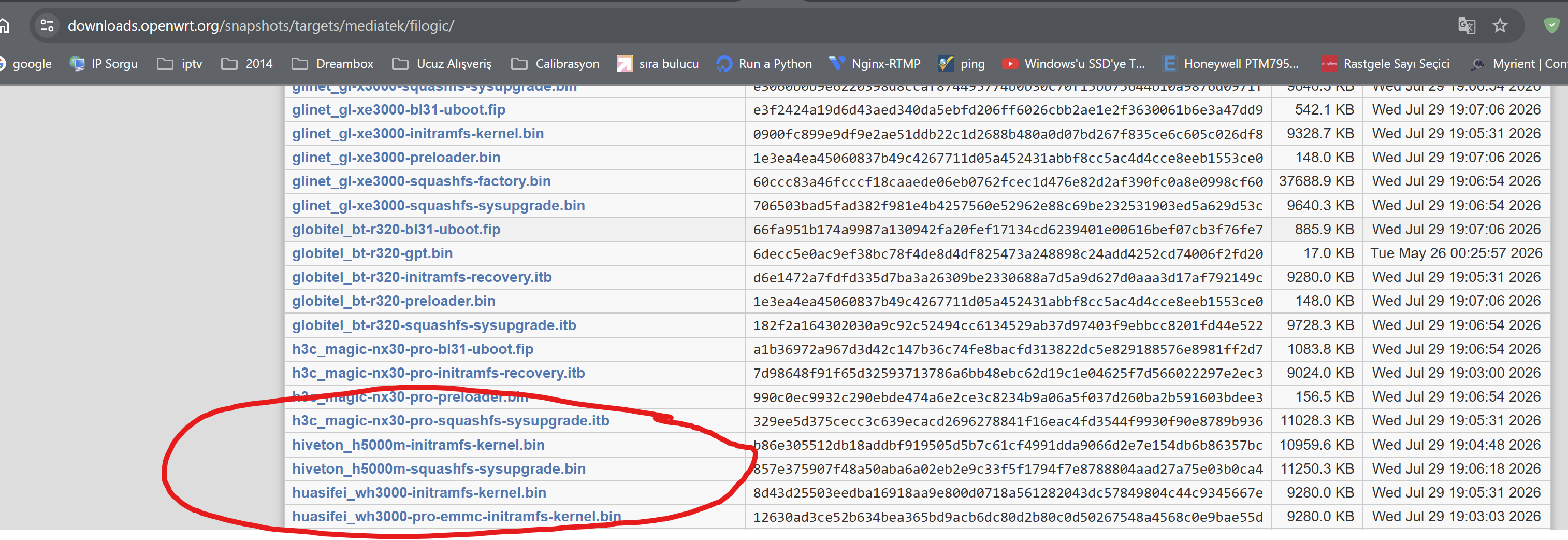Click the hash starting with 66fa951b174a
Image resolution: width=1568 pixels, height=540 pixels.
(1008, 229)
